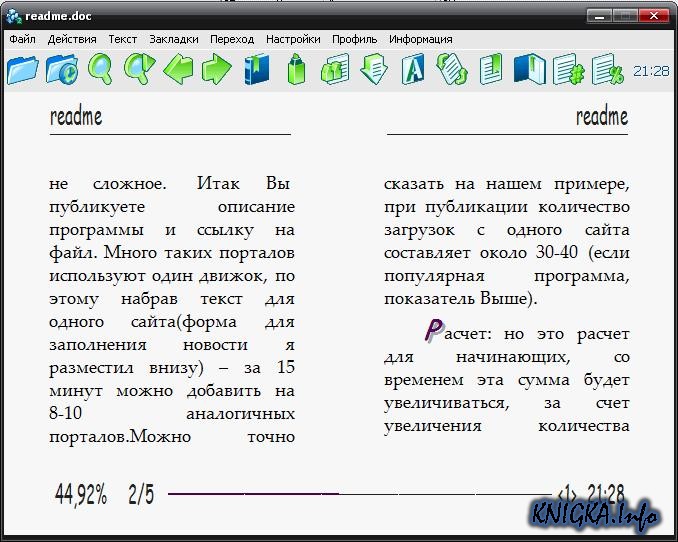Click the readme.doc title bar text

(x=58, y=16)
